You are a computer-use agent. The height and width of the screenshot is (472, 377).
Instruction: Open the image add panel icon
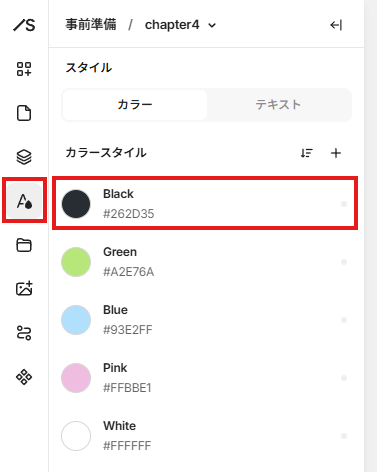coord(24,288)
